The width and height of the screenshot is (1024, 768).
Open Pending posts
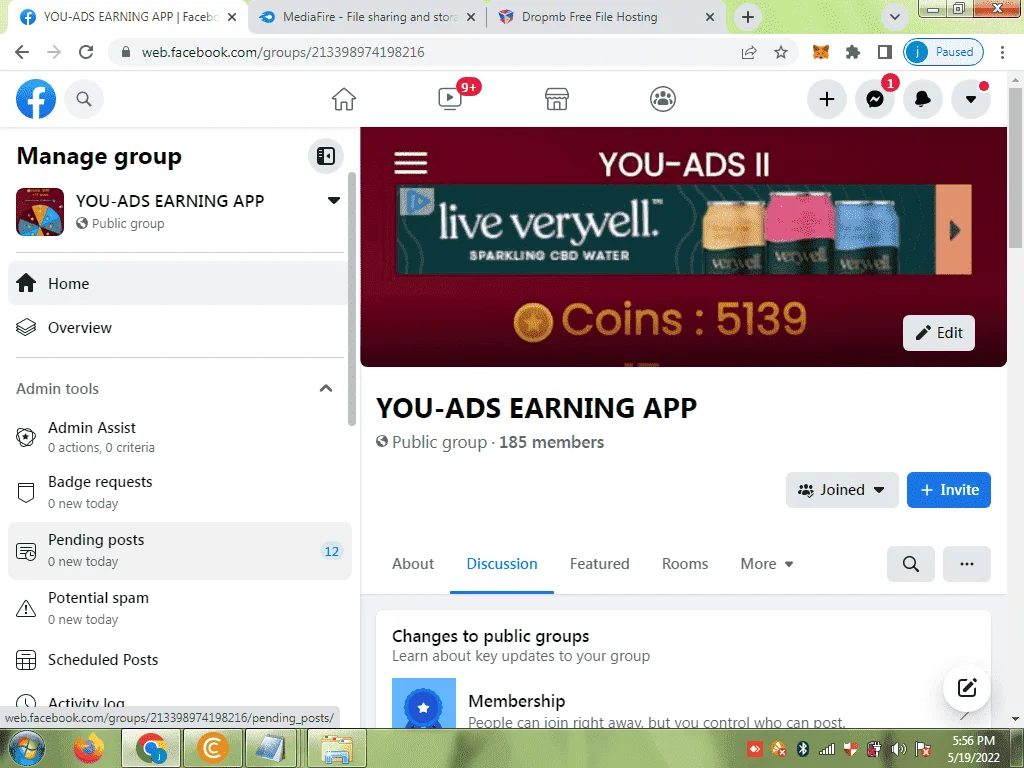tap(178, 550)
